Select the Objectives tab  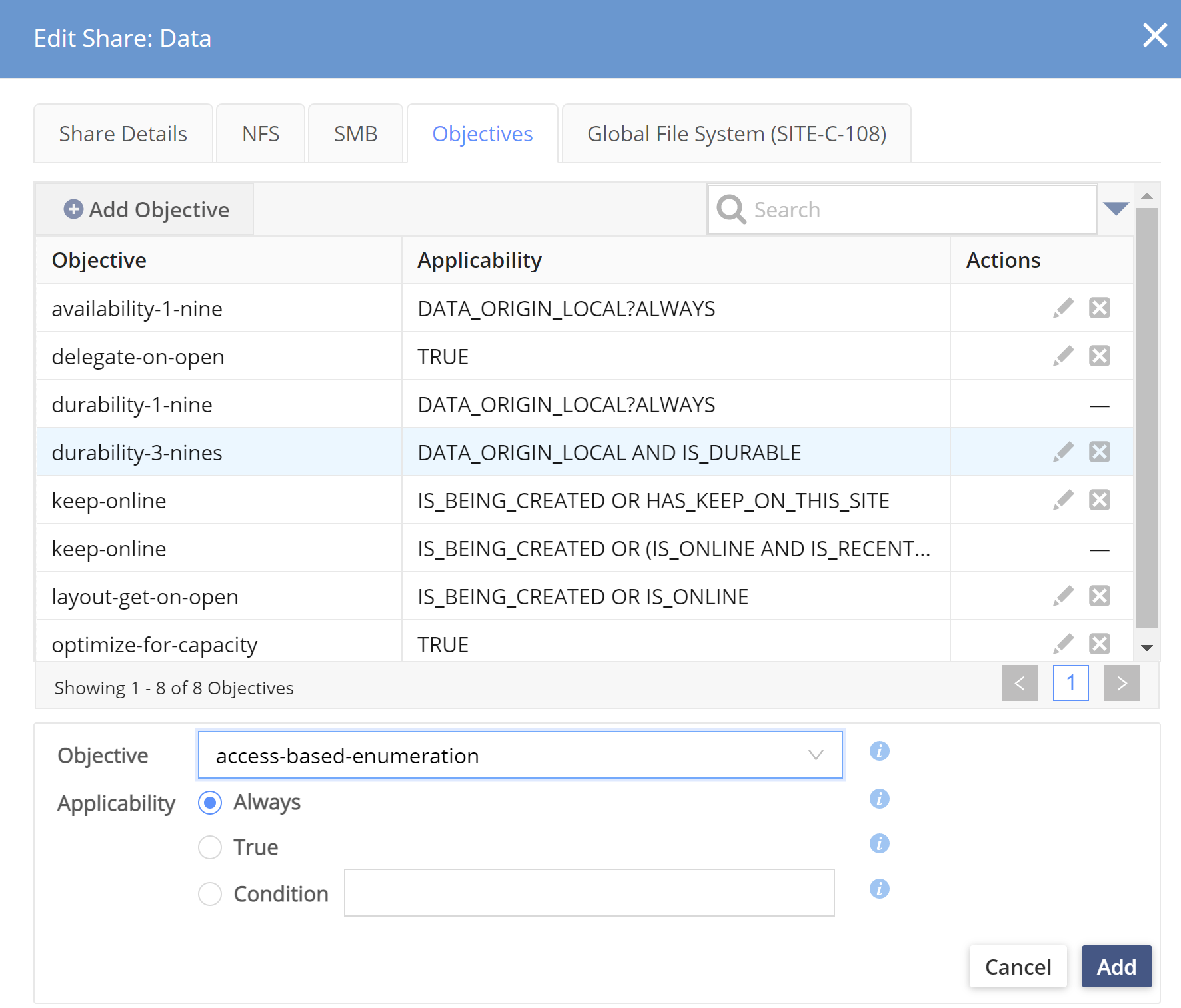(x=483, y=134)
